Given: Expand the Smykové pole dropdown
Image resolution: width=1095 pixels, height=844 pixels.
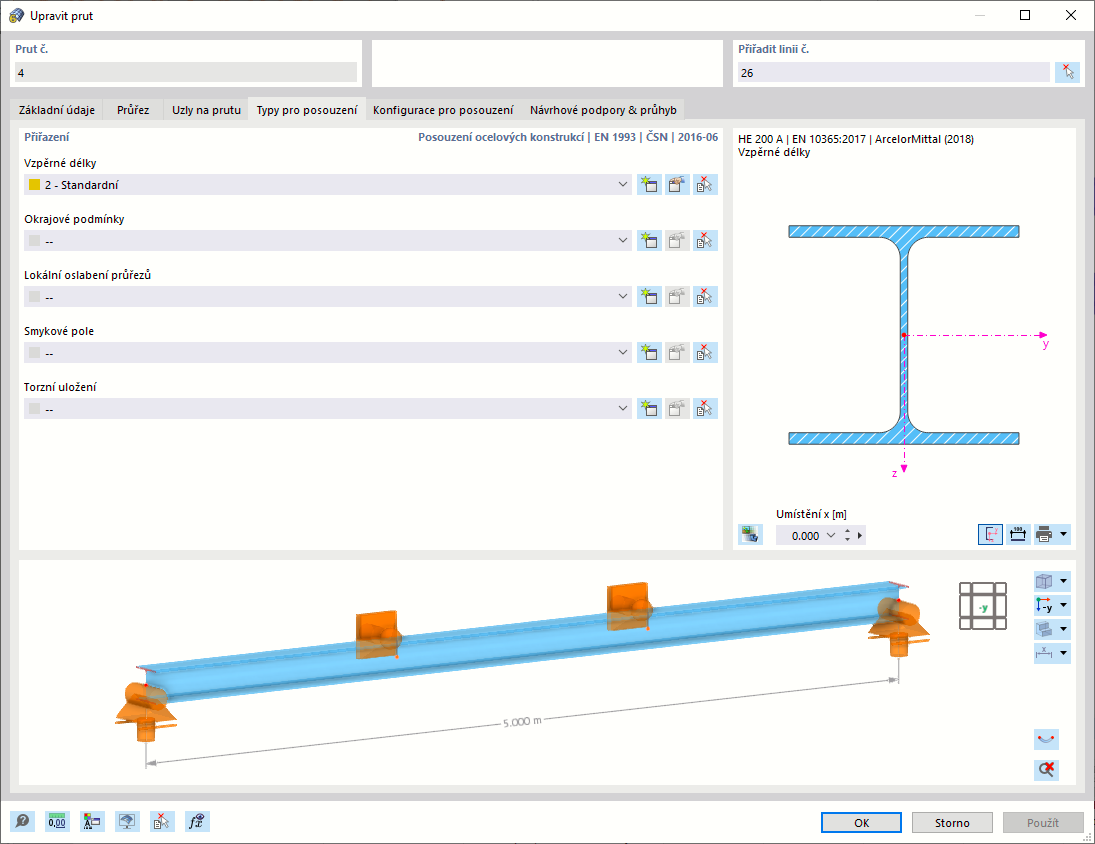Looking at the screenshot, I should point(622,353).
